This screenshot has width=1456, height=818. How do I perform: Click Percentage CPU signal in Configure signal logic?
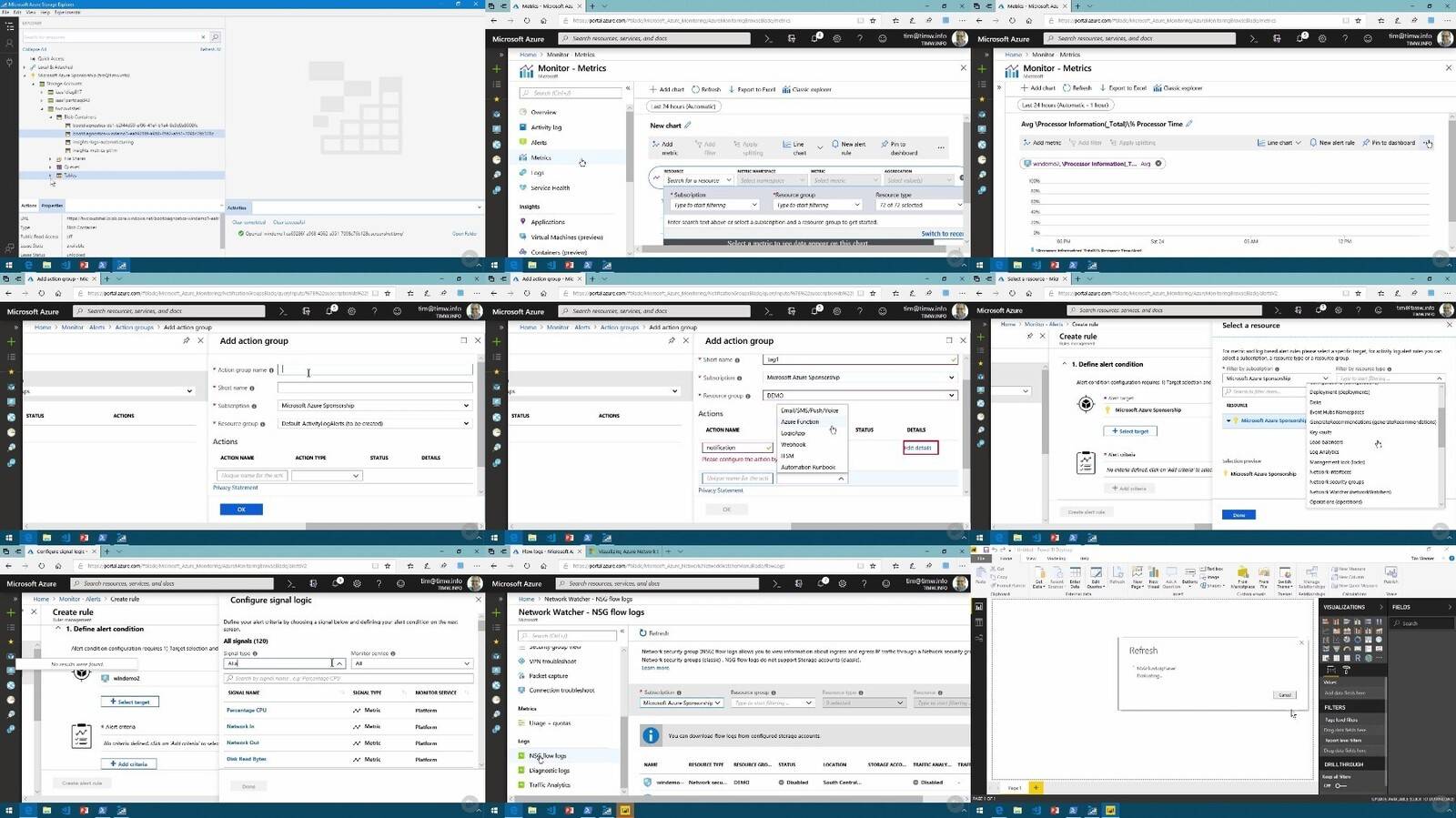247,710
